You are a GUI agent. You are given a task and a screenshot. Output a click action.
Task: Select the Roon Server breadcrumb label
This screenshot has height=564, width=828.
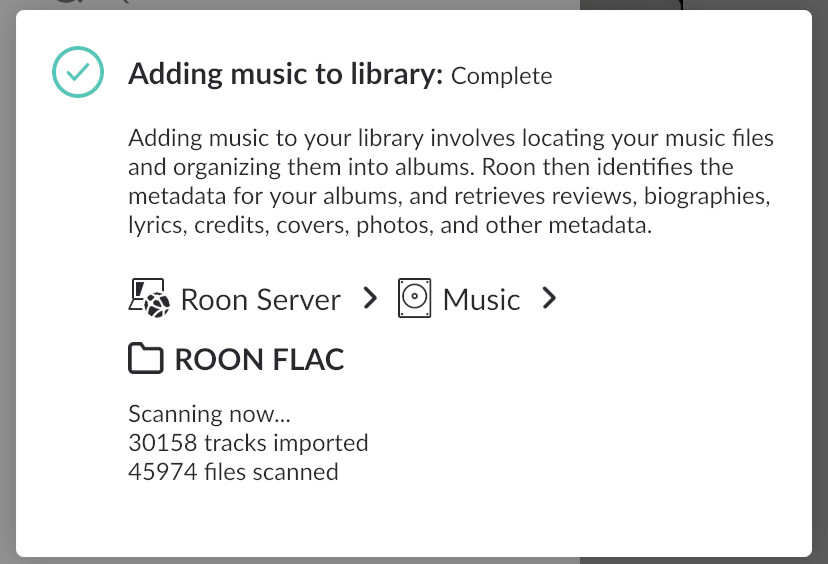tap(260, 299)
